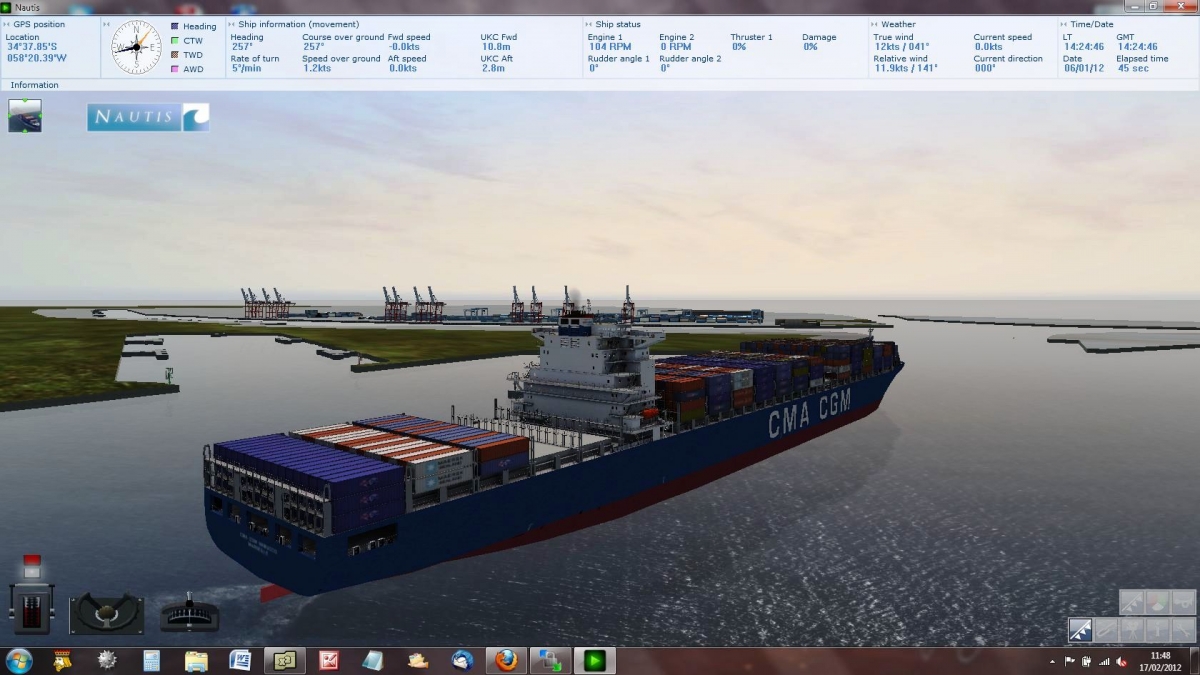Click the Speed over ground 1.2kts value
Image resolution: width=1200 pixels, height=675 pixels.
(317, 69)
